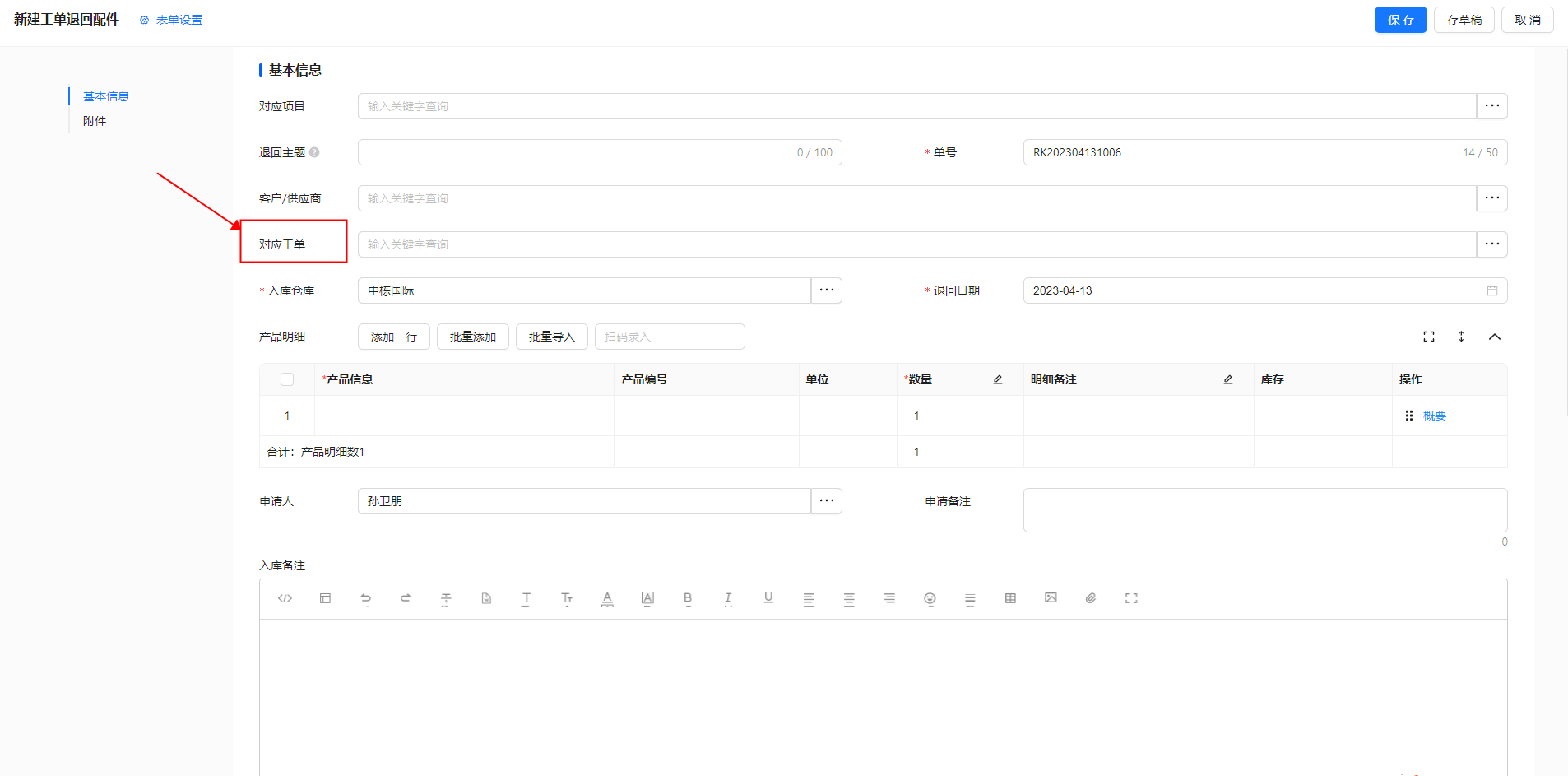
Task: Focus the 单号 field RK202304131006
Action: pos(1265,152)
